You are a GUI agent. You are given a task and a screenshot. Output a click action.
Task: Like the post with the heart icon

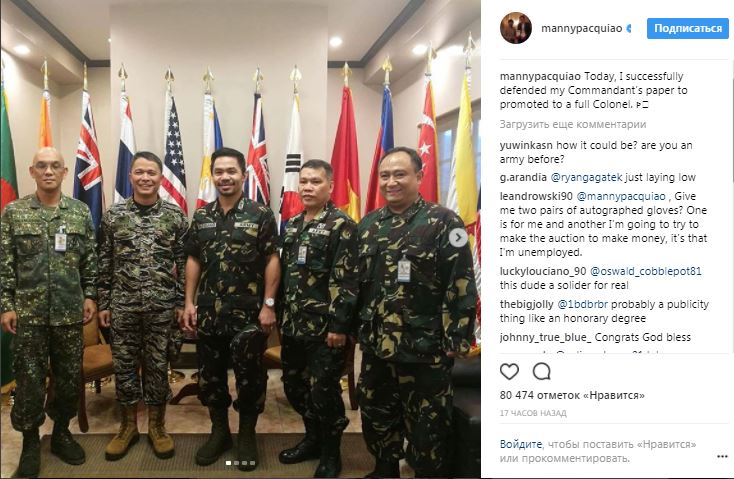(509, 372)
